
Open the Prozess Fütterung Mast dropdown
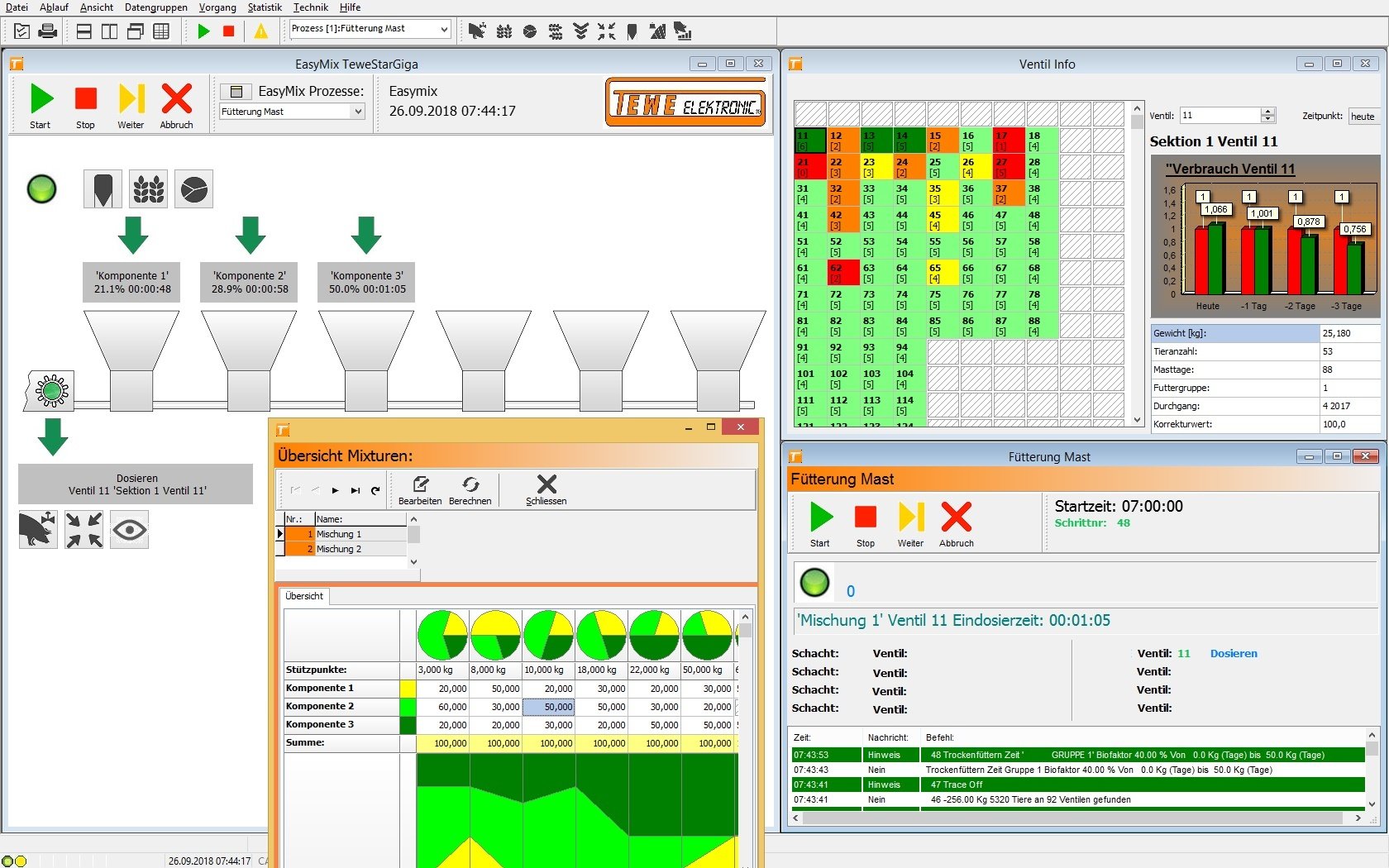[444, 30]
